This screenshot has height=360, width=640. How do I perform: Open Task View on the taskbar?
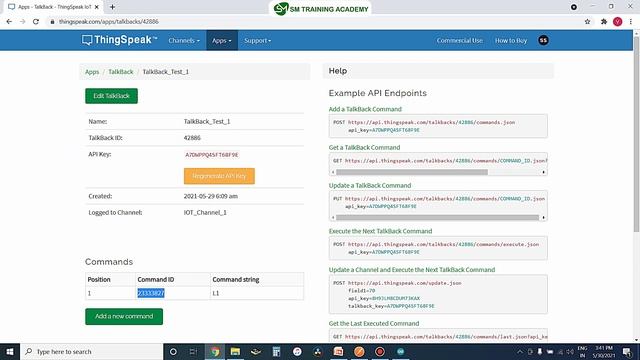point(193,351)
